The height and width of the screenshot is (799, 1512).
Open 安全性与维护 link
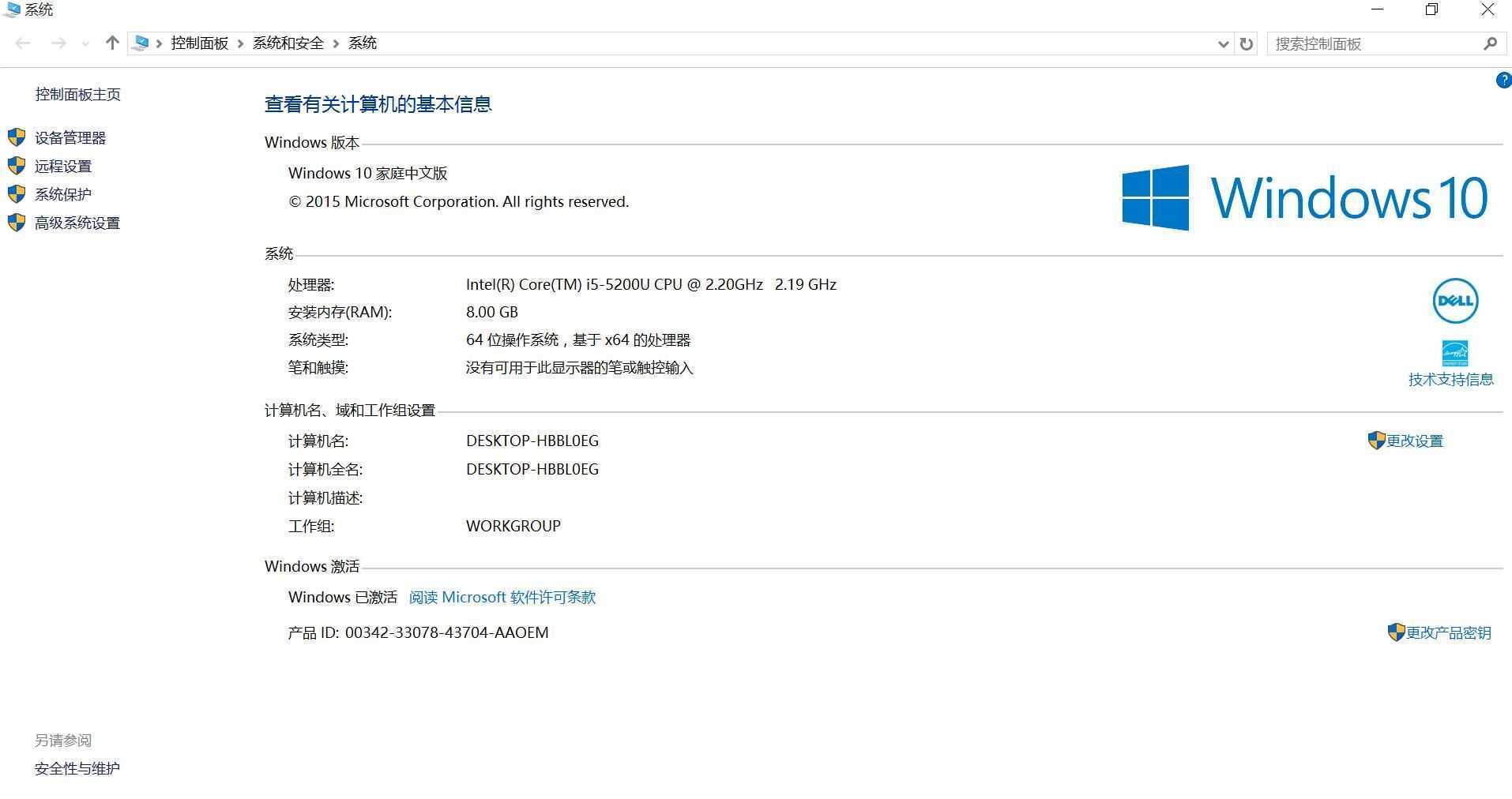pyautogui.click(x=77, y=769)
